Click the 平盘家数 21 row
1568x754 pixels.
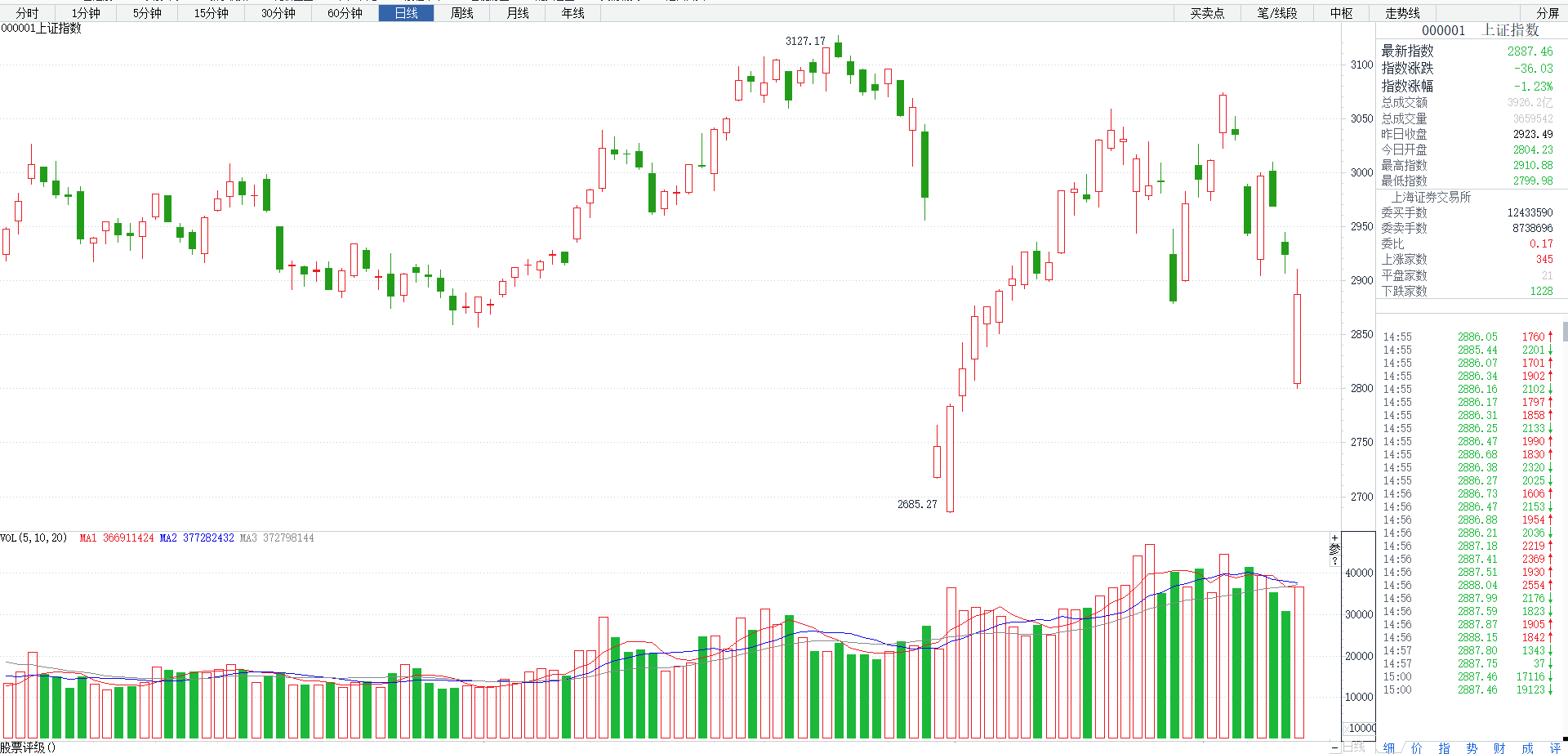tap(1468, 275)
